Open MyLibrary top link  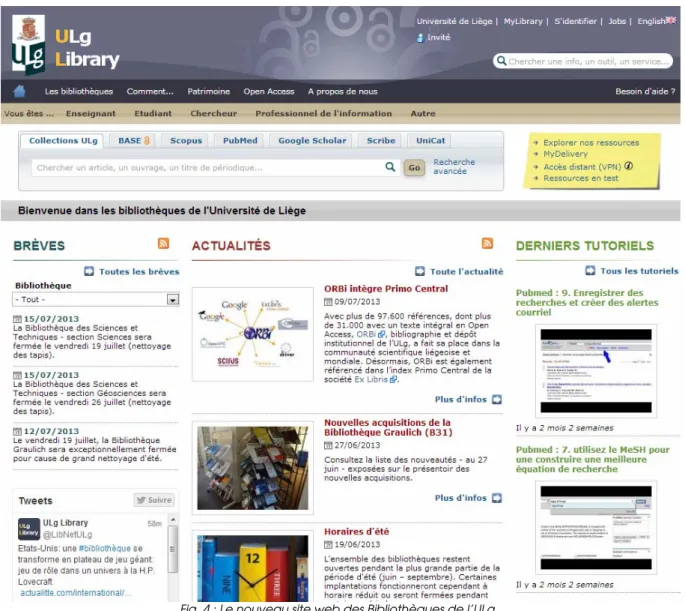click(523, 21)
